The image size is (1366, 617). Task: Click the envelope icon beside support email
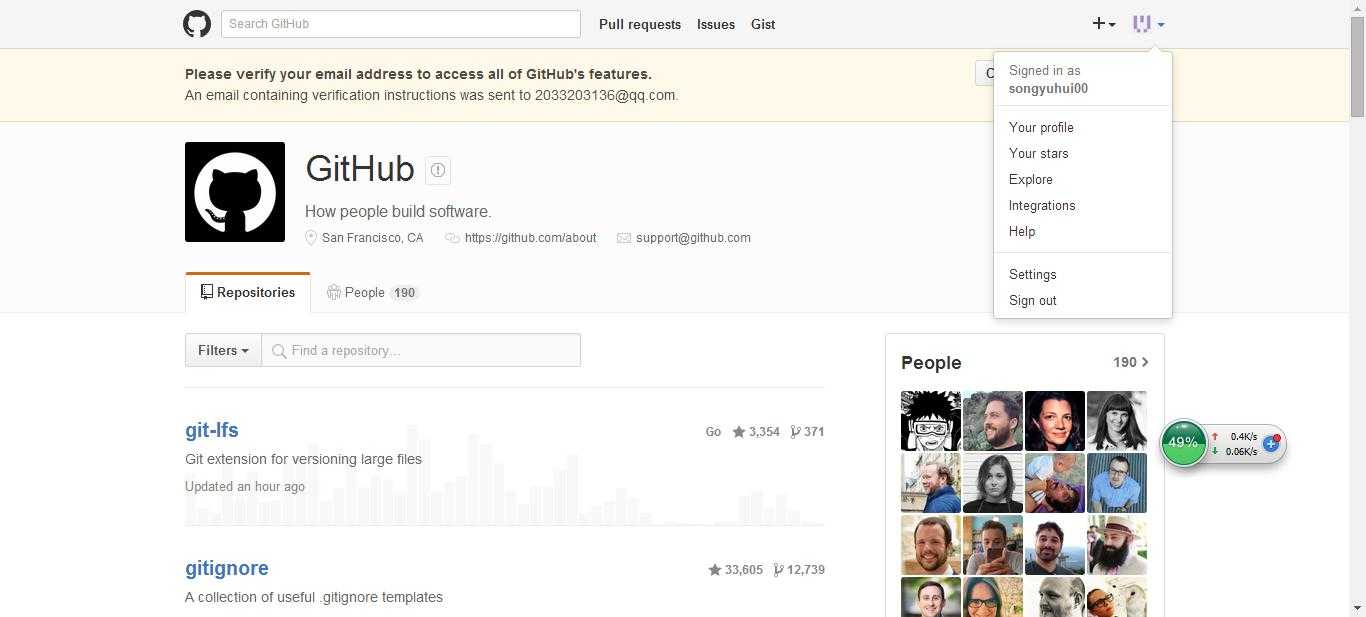pyautogui.click(x=624, y=238)
